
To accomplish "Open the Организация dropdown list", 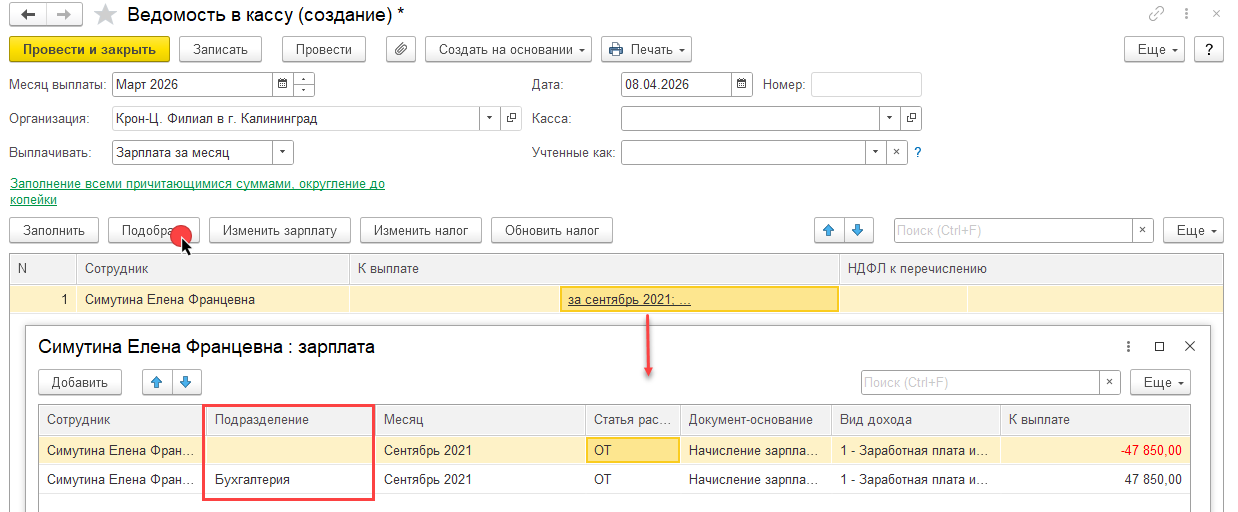I will [x=489, y=119].
